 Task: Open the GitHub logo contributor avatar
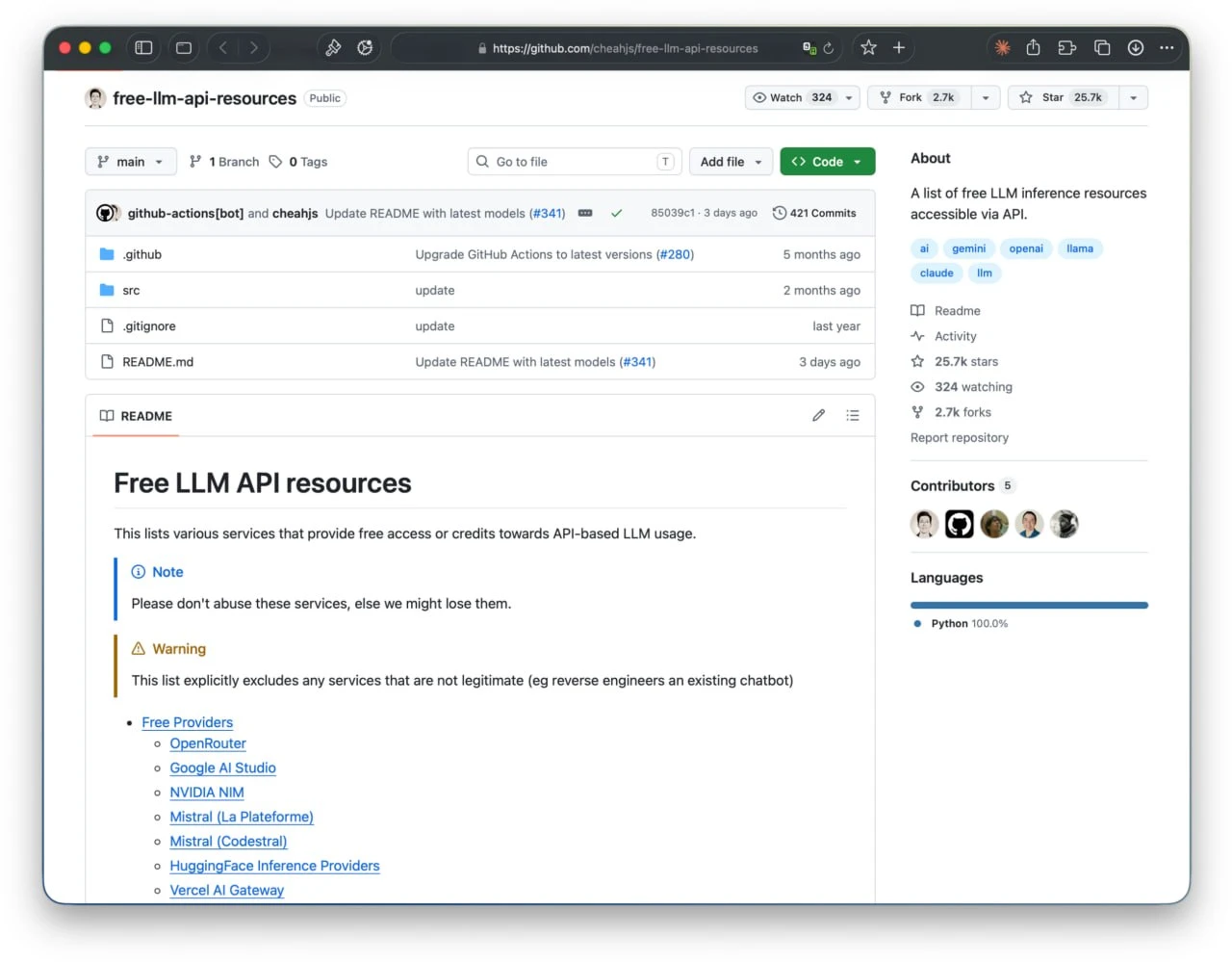(x=960, y=524)
